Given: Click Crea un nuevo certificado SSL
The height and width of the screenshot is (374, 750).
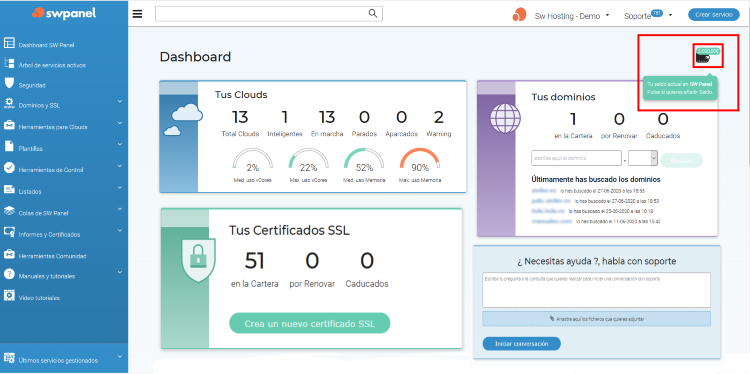Looking at the screenshot, I should point(309,324).
